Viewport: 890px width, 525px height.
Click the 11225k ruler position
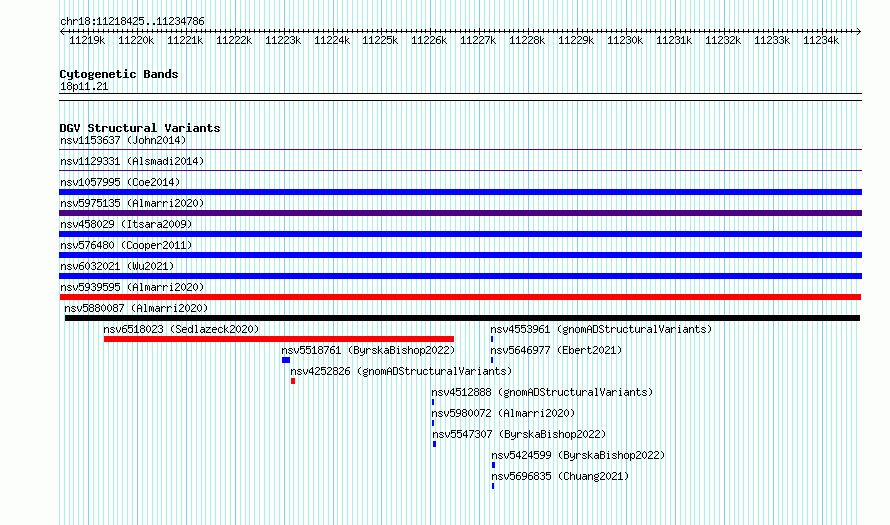pos(380,40)
